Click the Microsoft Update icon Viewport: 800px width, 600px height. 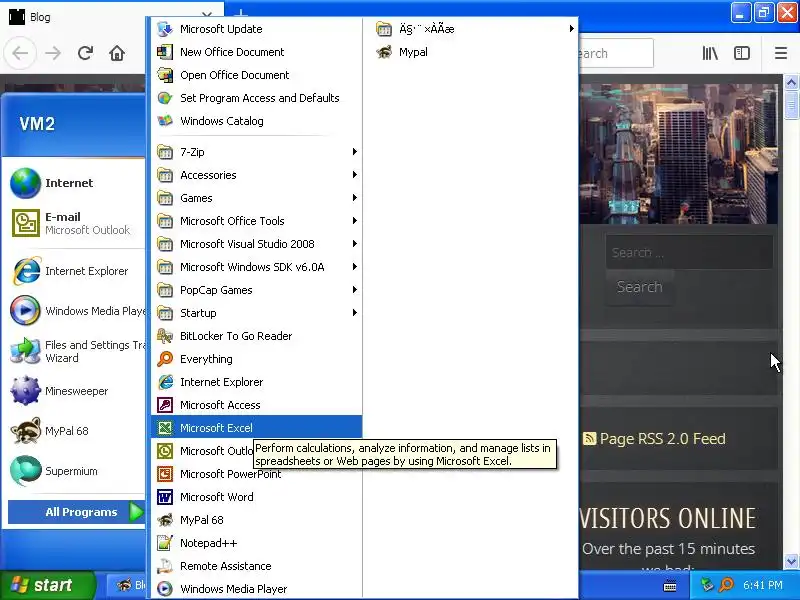pos(165,29)
